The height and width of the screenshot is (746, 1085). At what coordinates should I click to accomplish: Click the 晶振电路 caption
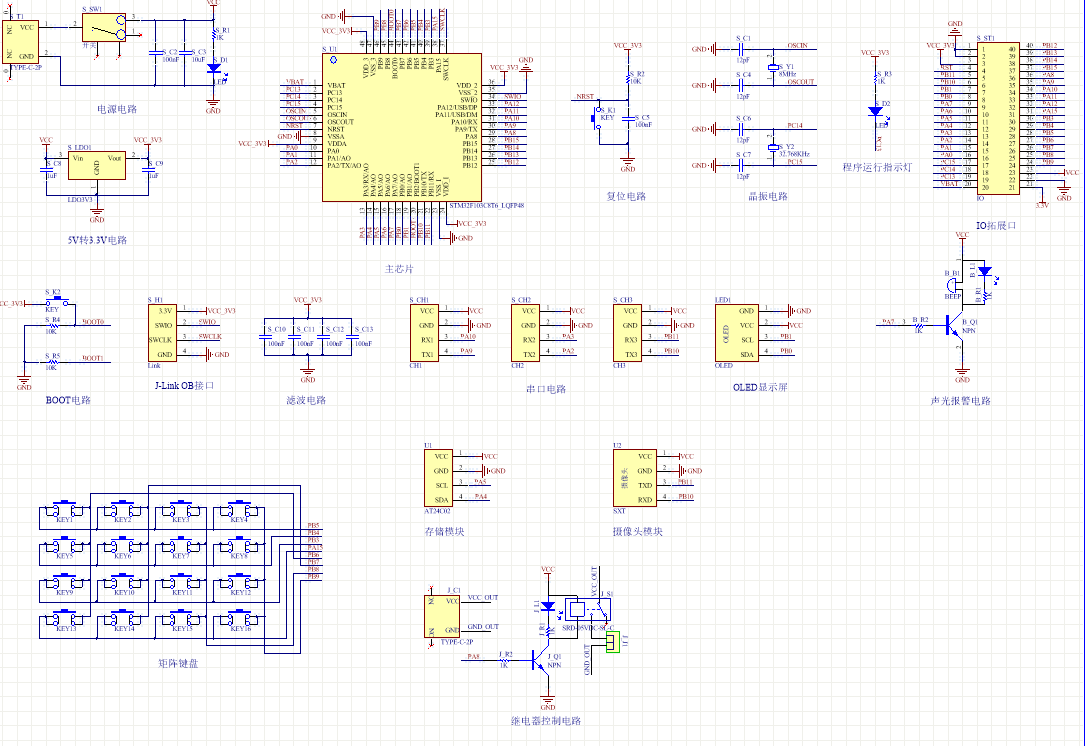(x=768, y=196)
